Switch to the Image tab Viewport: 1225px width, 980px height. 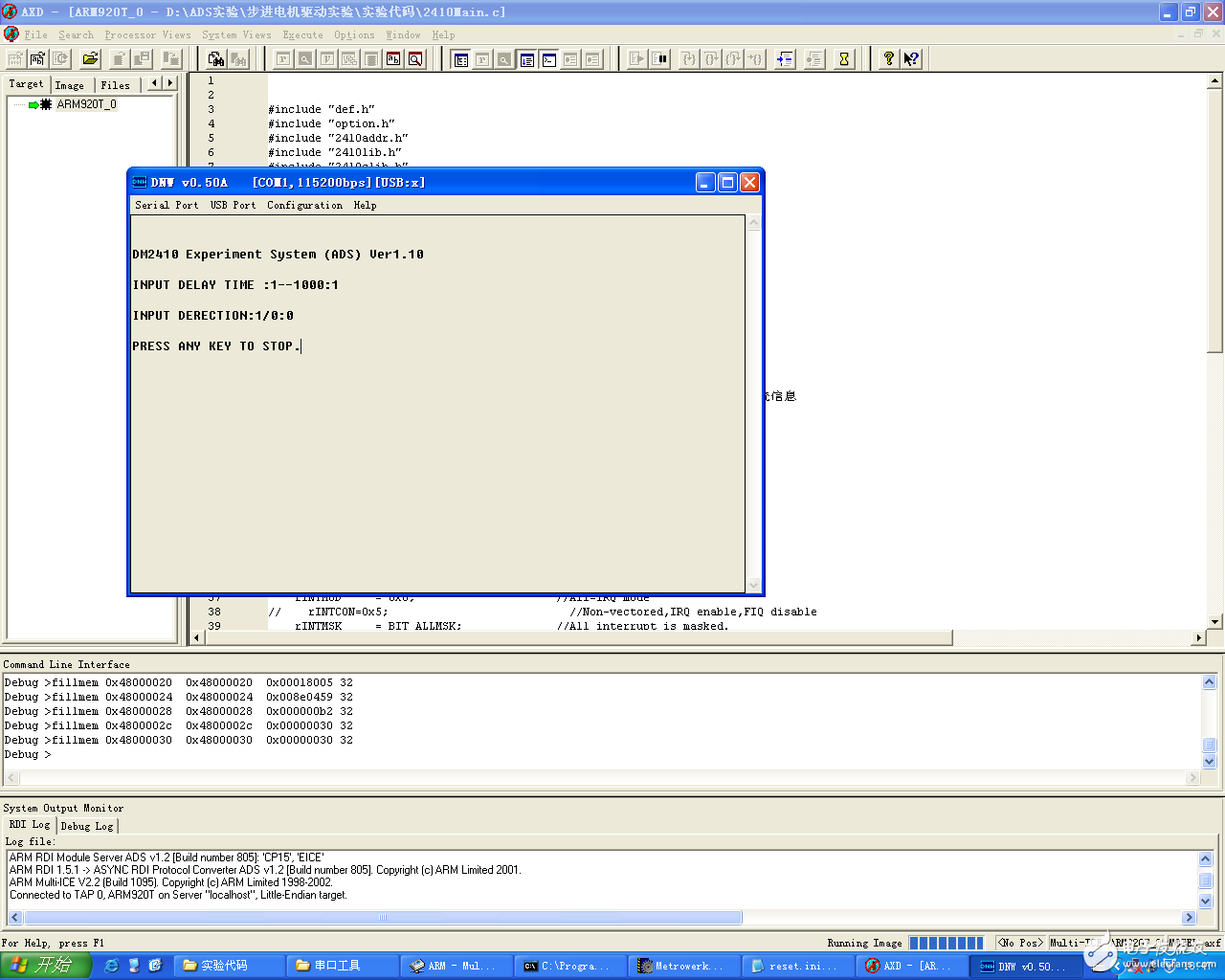coord(69,85)
